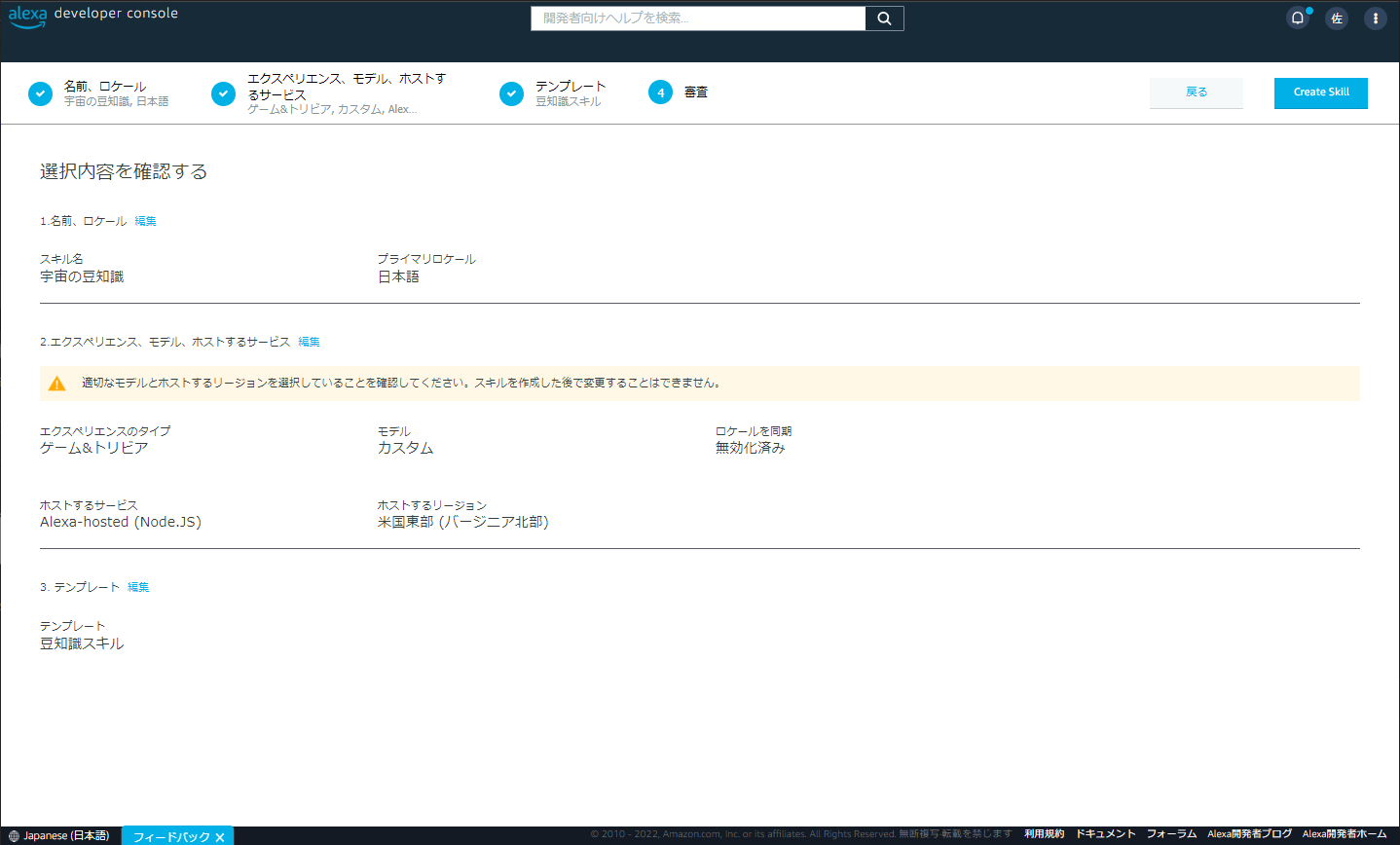Click the 開発者向けヘルプを検索 input field
The image size is (1400, 845).
(x=697, y=18)
